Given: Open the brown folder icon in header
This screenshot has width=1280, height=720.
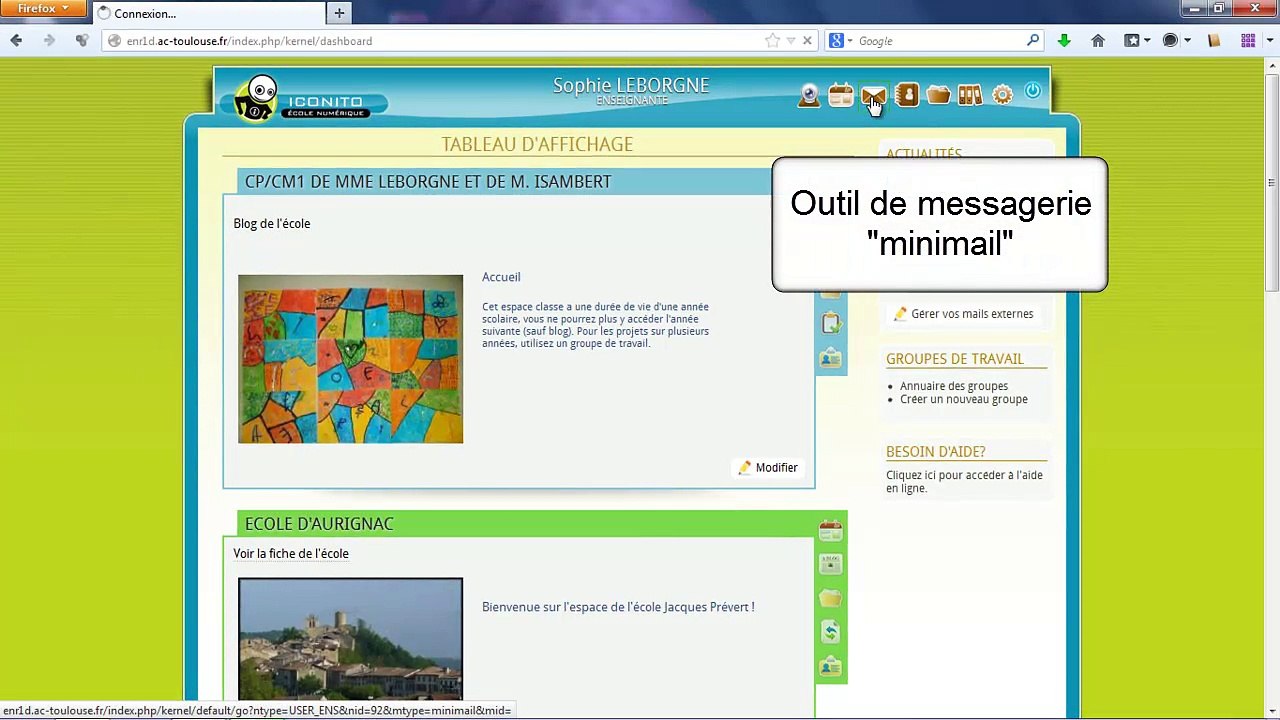Looking at the screenshot, I should pyautogui.click(x=938, y=95).
